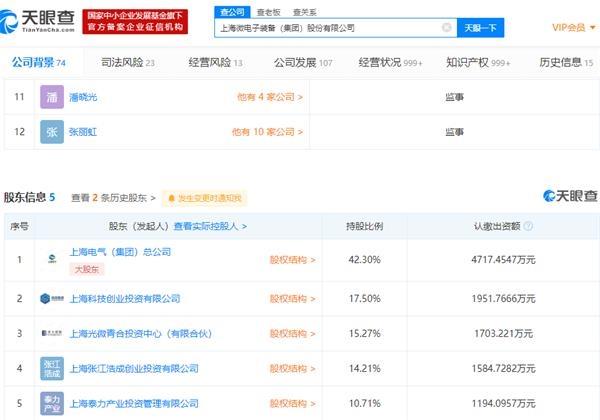This screenshot has height=420, width=600.
Task: Select the 1584.7282万元 amount cell
Action: click(503, 368)
